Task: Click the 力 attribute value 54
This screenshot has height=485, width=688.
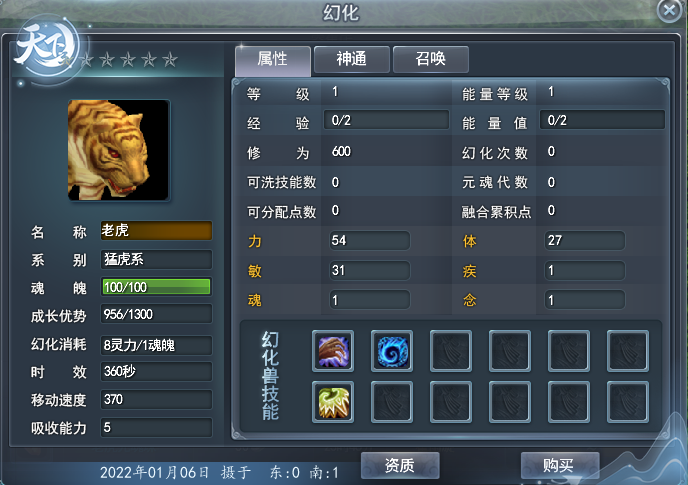Action: coord(369,241)
